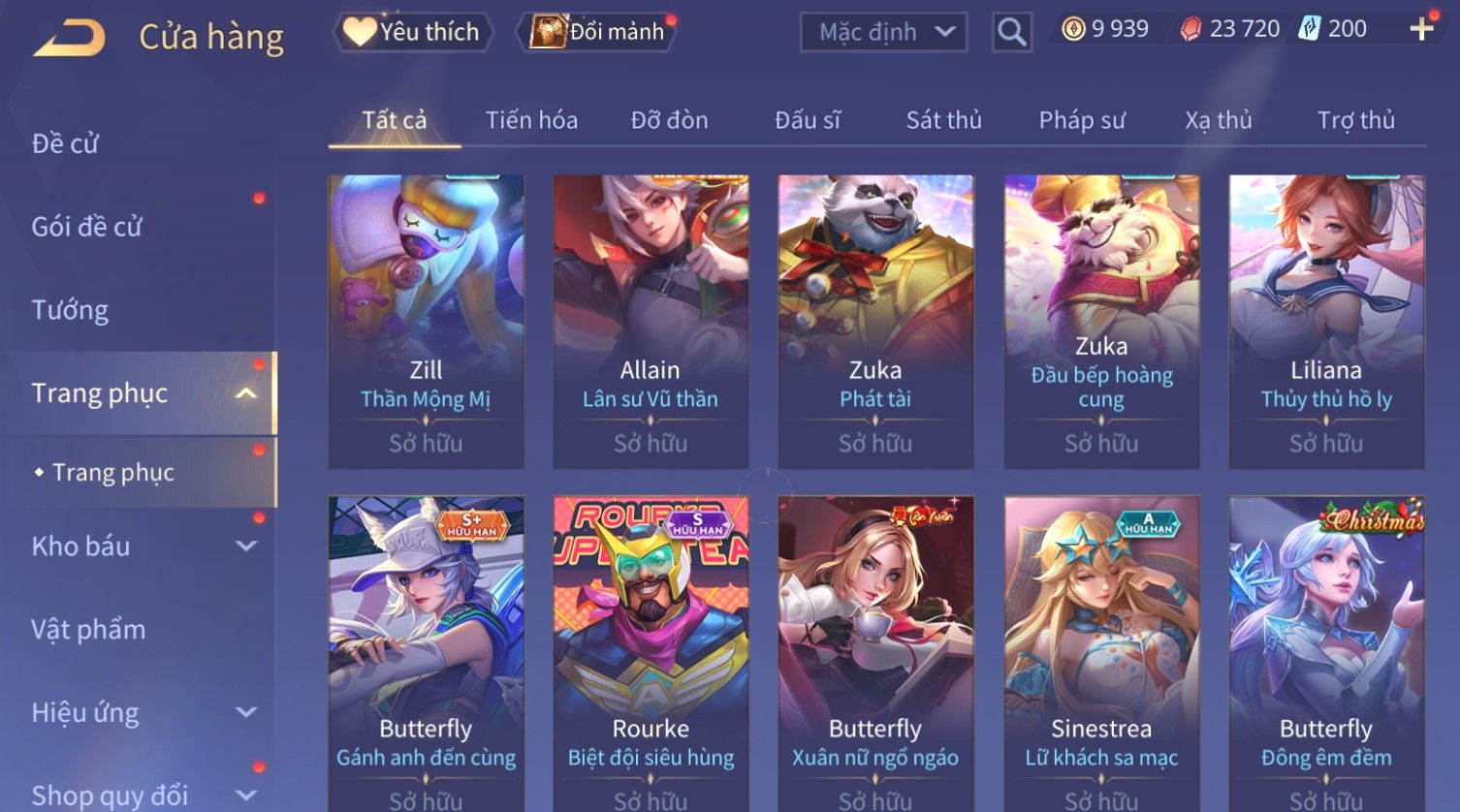
Task: Expand the Hiệu ứng sidebar section
Action: tap(246, 713)
